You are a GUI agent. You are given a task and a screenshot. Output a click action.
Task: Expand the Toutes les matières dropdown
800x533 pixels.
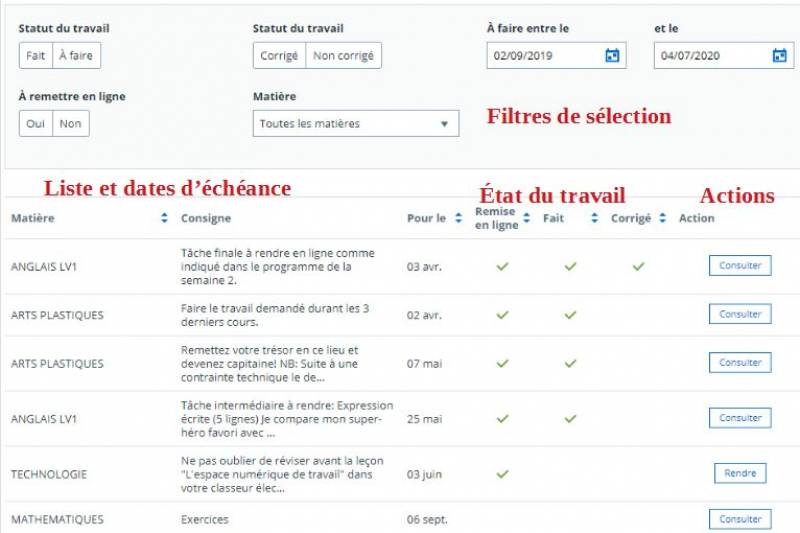[x=356, y=124]
